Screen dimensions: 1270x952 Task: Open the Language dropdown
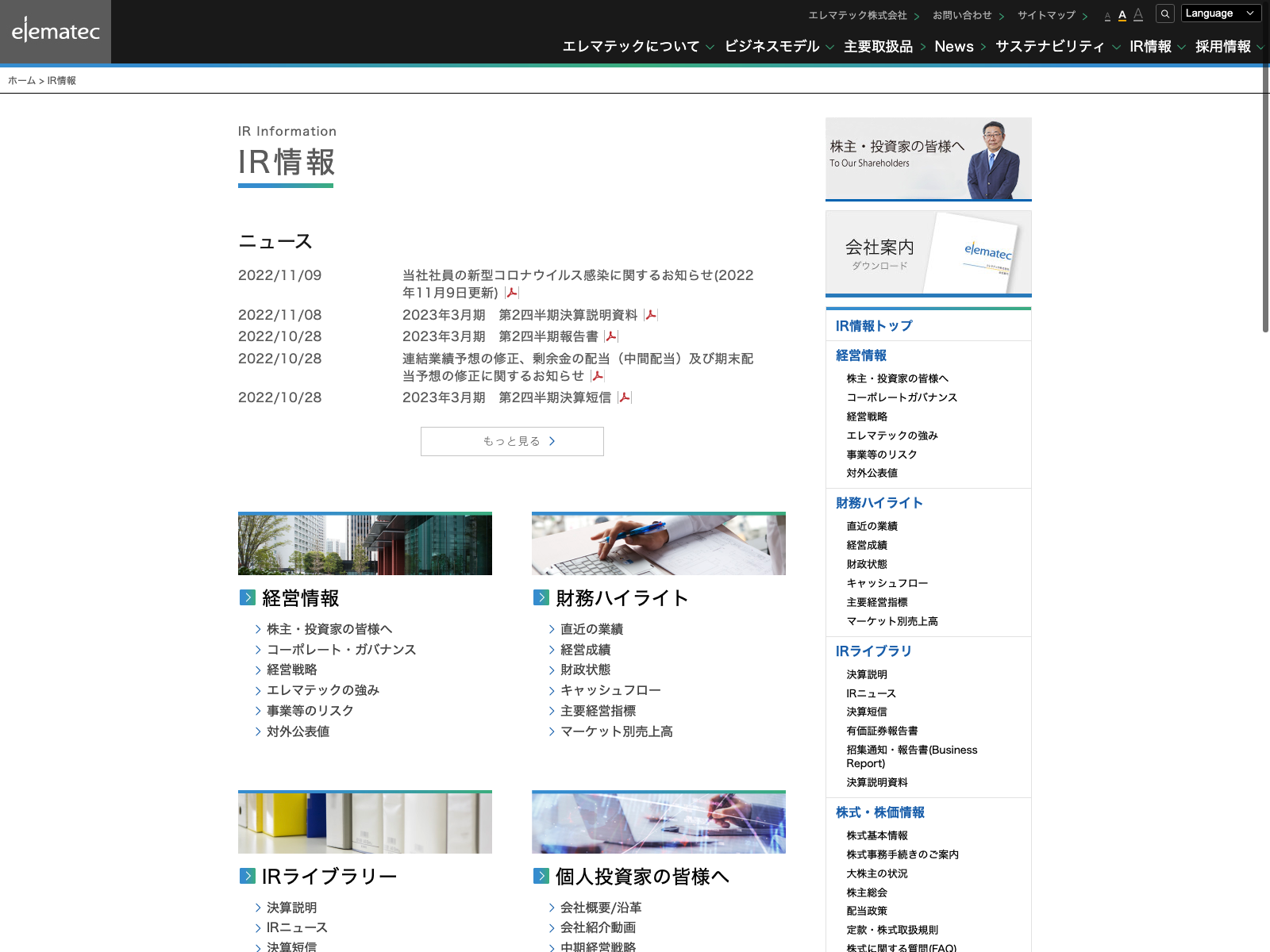(1221, 13)
